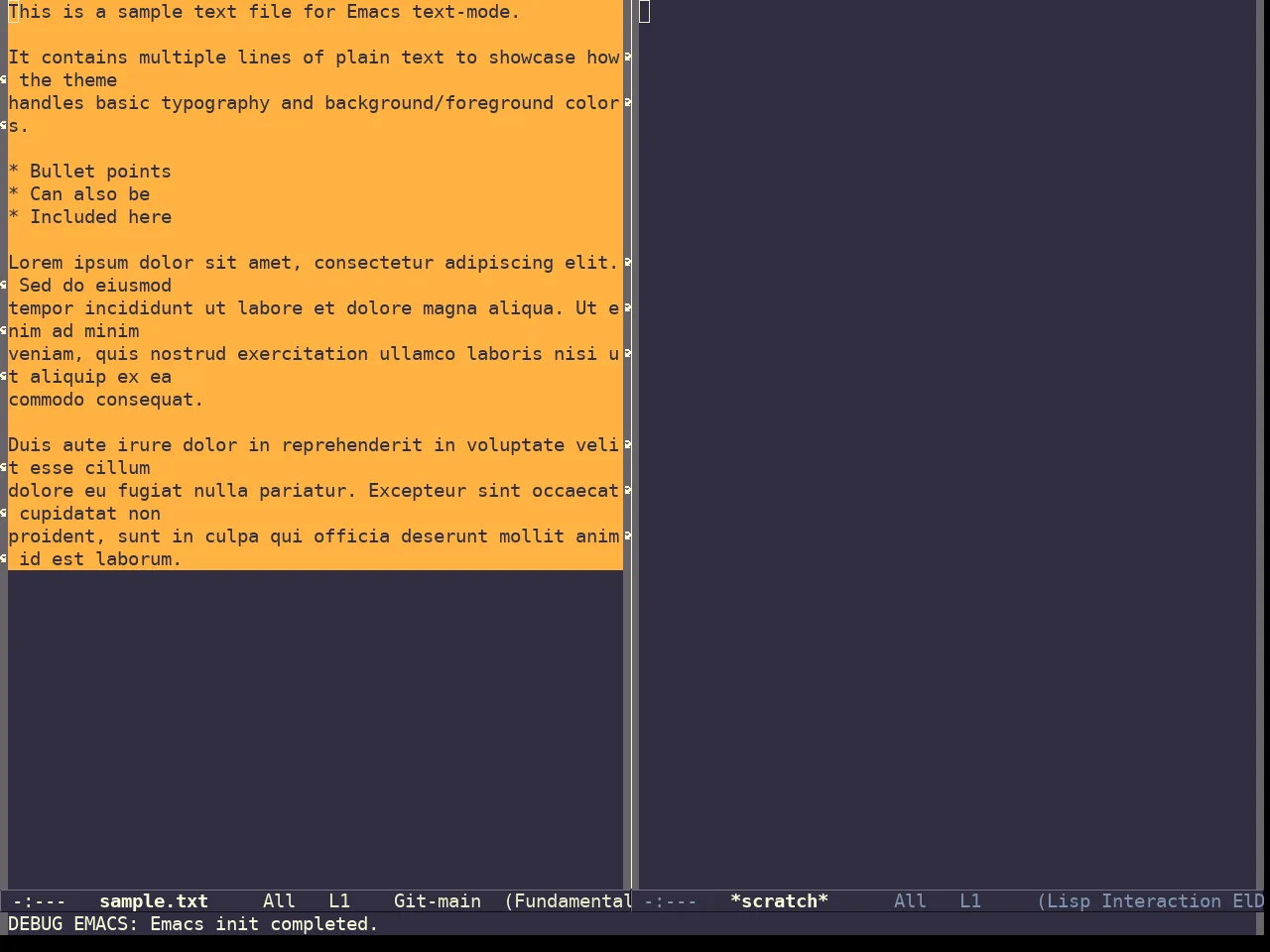1270x952 pixels.
Task: Click 'All' position indicator in scratch mode line
Action: point(910,901)
